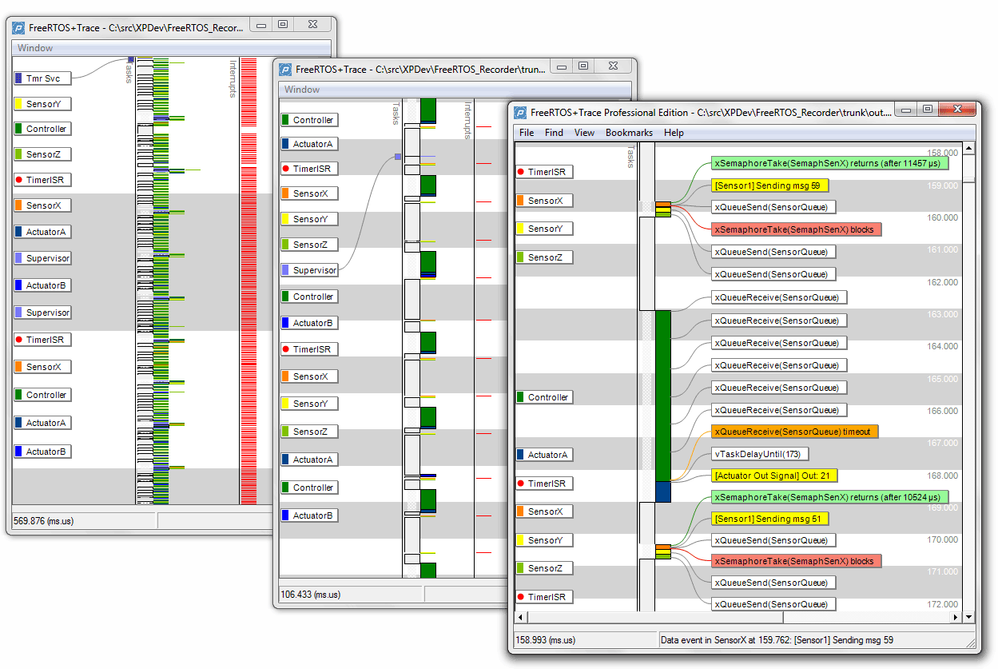The width and height of the screenshot is (998, 669).
Task: Select the topmost TimerISR label in front window
Action: point(544,172)
